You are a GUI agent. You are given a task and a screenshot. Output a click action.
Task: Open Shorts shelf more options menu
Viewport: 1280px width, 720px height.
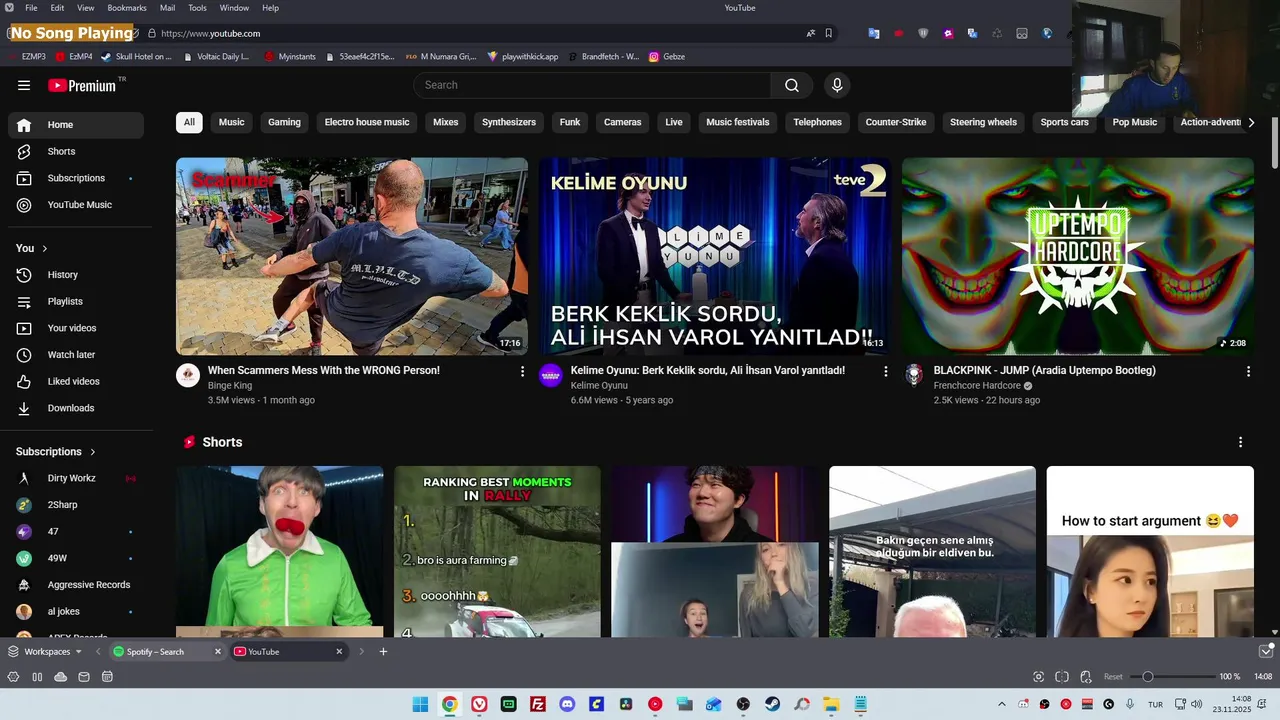click(x=1240, y=442)
